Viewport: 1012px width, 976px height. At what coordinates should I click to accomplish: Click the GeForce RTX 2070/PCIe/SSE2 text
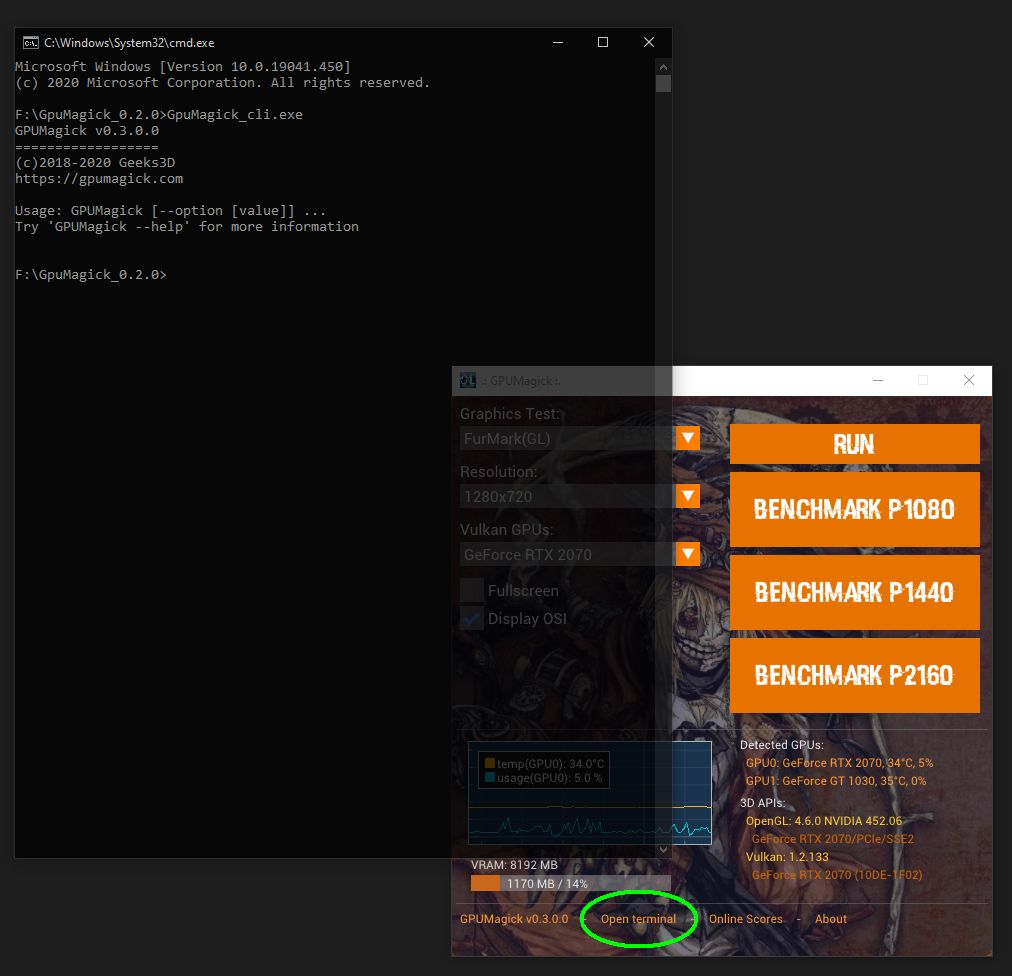point(833,839)
